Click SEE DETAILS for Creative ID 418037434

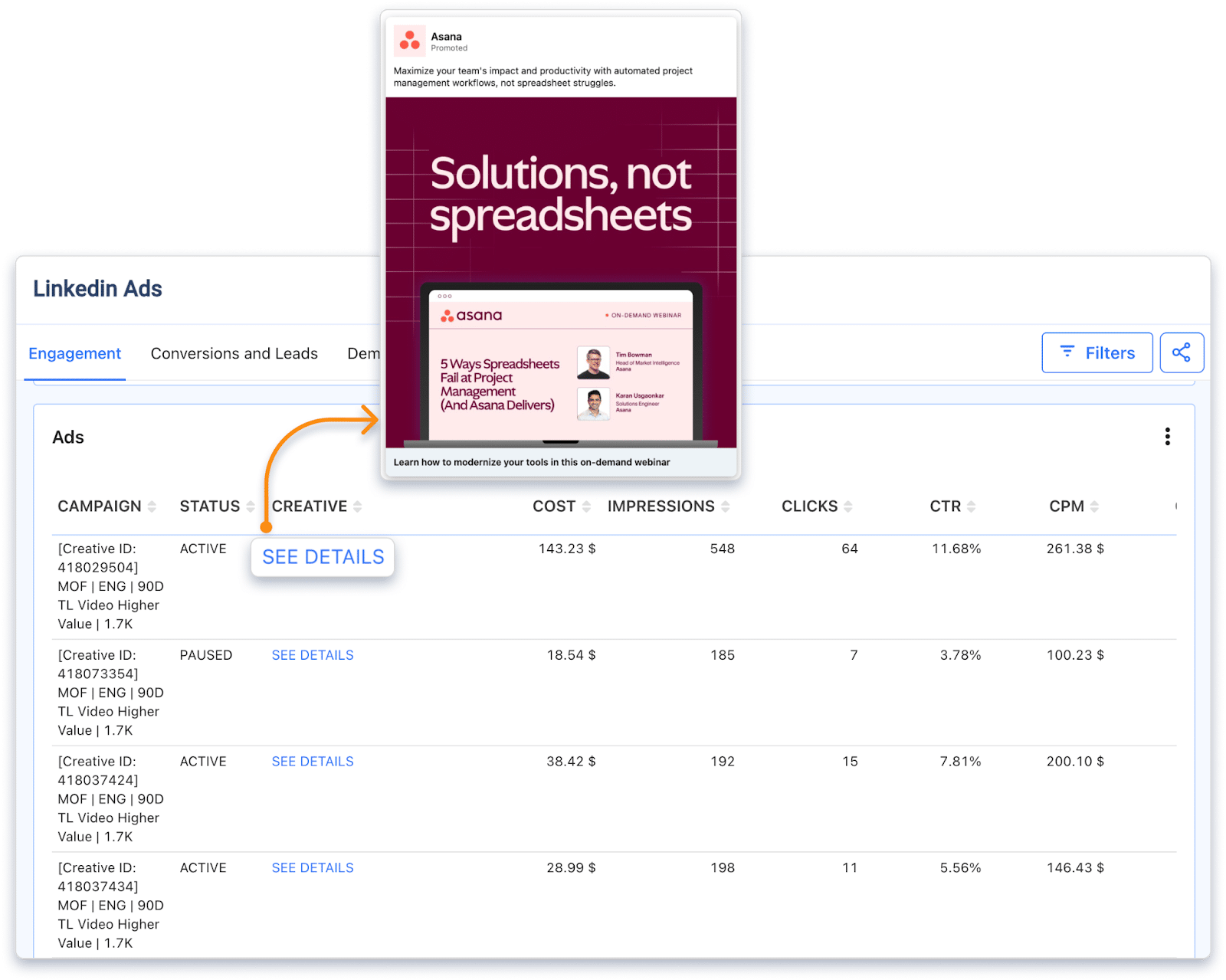pyautogui.click(x=312, y=867)
